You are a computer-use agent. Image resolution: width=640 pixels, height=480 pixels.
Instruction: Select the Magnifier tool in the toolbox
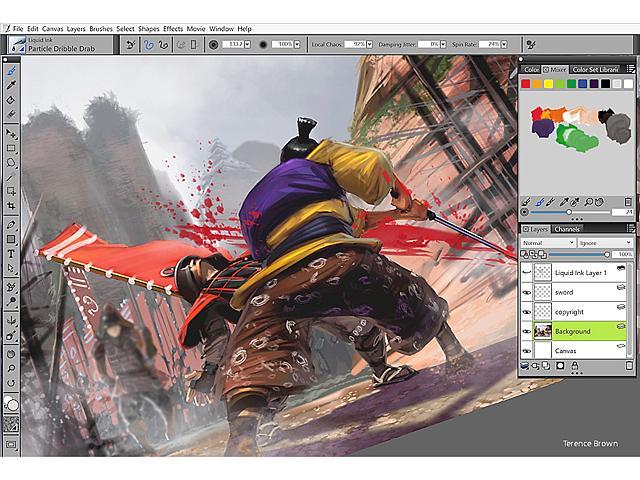(11, 368)
